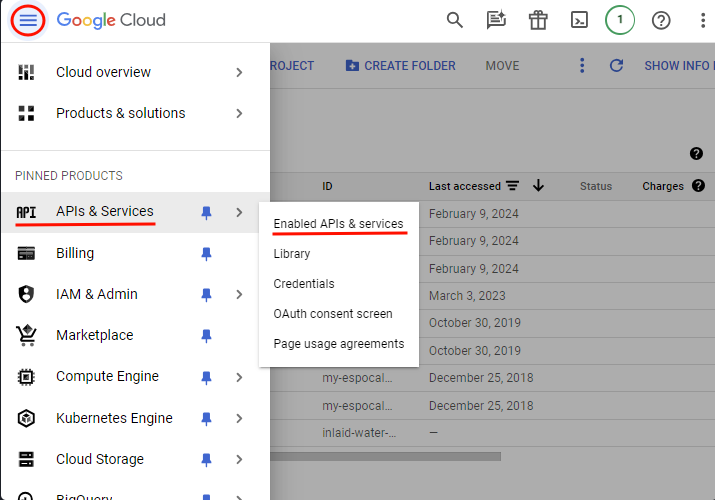
Task: Toggle the sort direction arrow
Action: (539, 186)
